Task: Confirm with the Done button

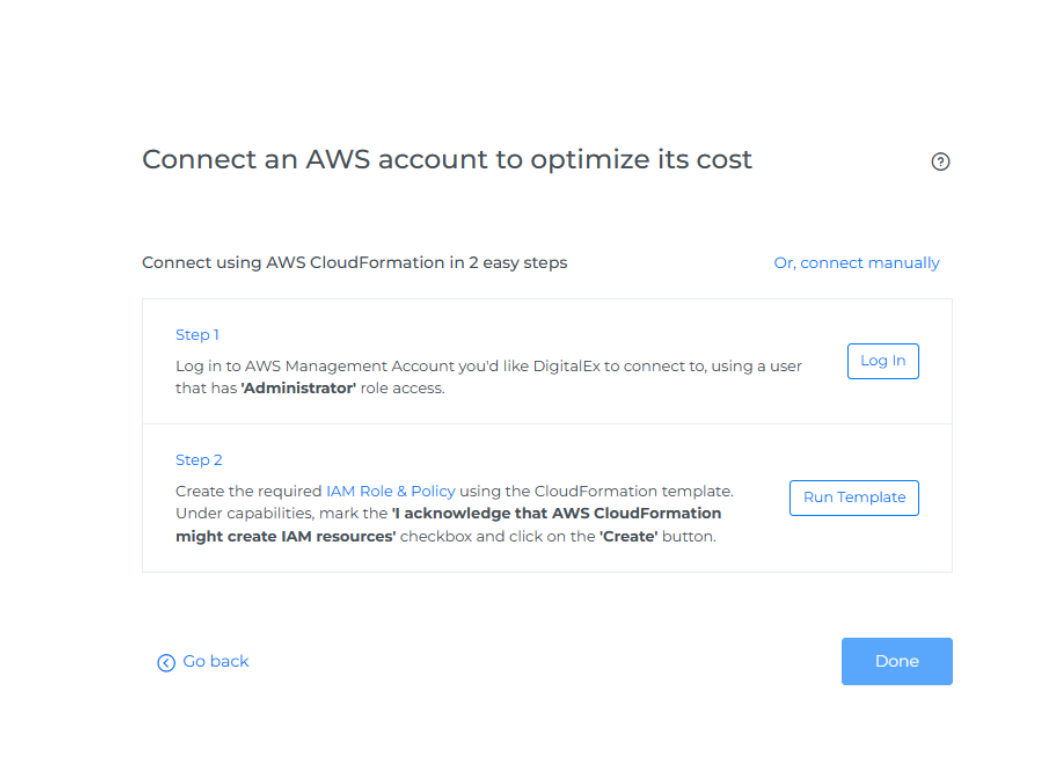Action: 896,661
